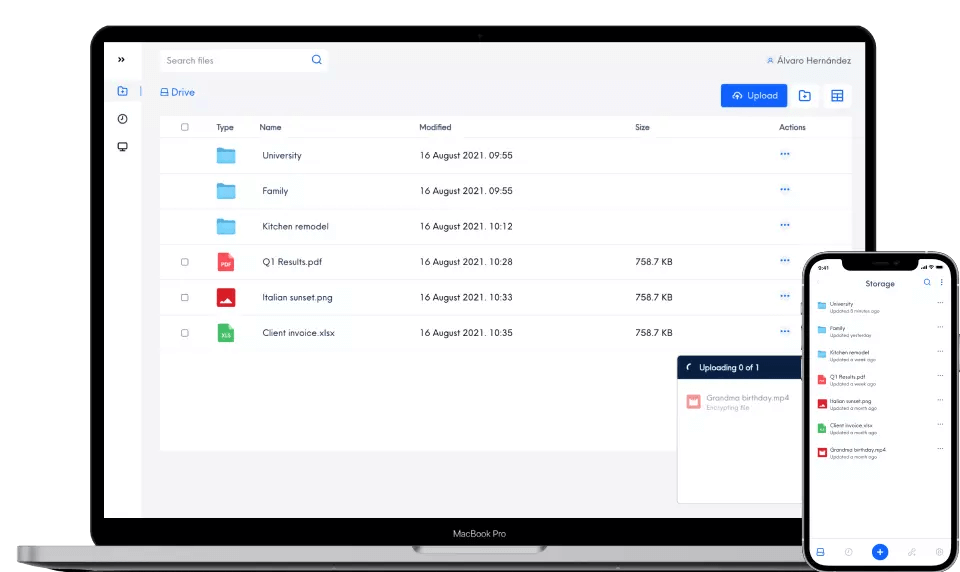The width and height of the screenshot is (960, 572).
Task: Open actions menu for University folder
Action: (x=785, y=154)
